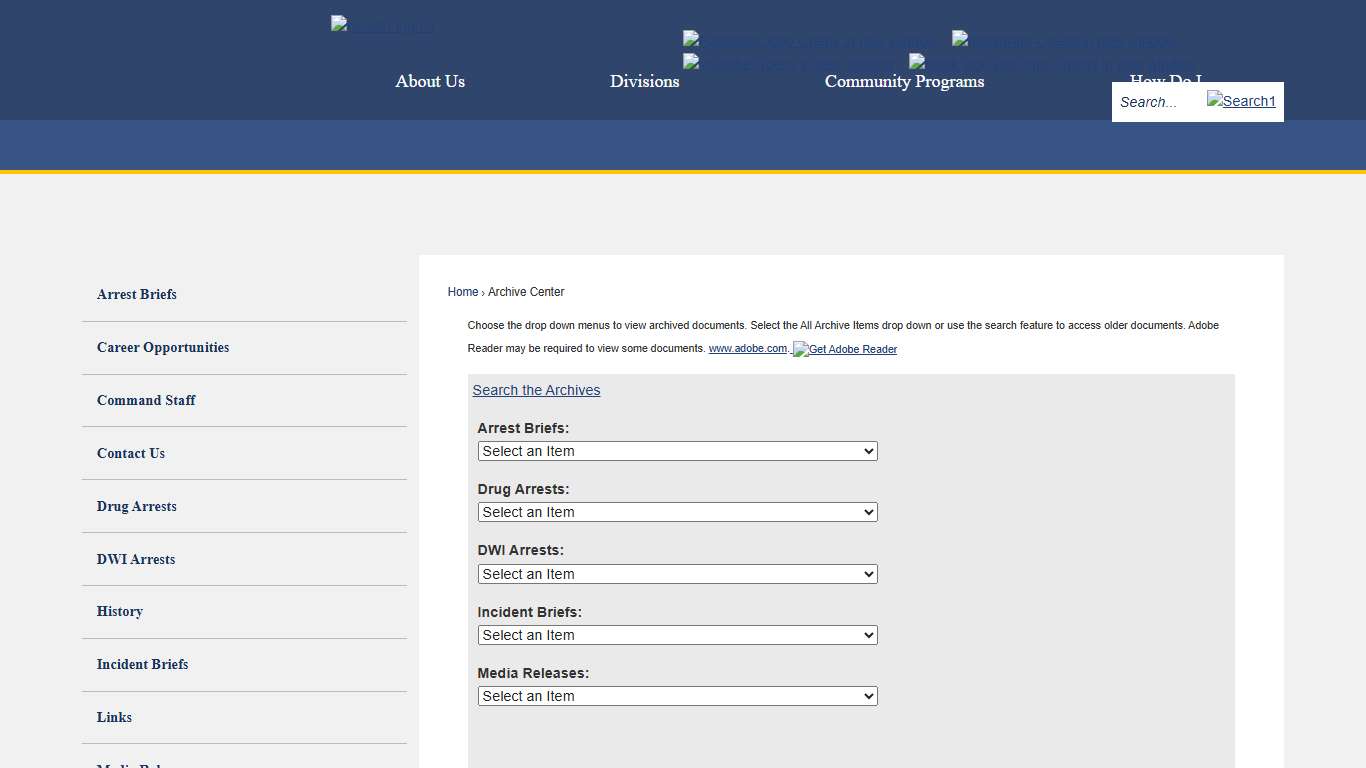Open the Arrest Briefs item selector
The width and height of the screenshot is (1366, 768).
pos(677,451)
